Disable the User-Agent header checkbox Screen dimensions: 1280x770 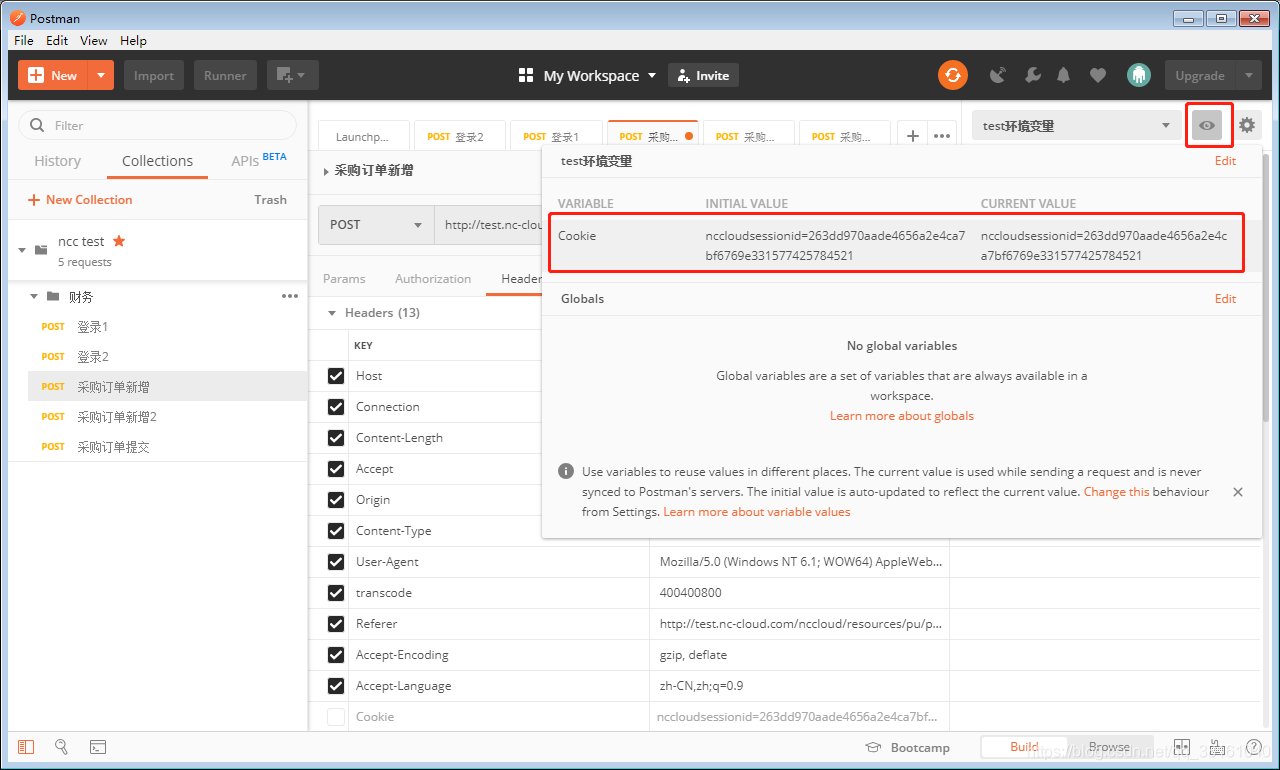[336, 562]
